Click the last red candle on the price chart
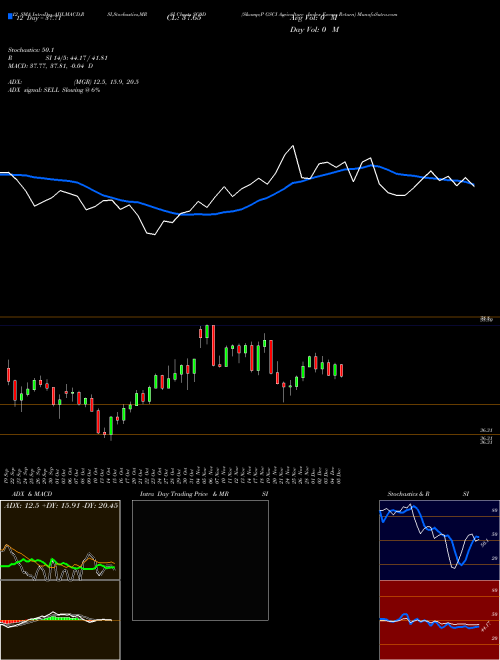This screenshot has width=500, height=660. pos(341,370)
